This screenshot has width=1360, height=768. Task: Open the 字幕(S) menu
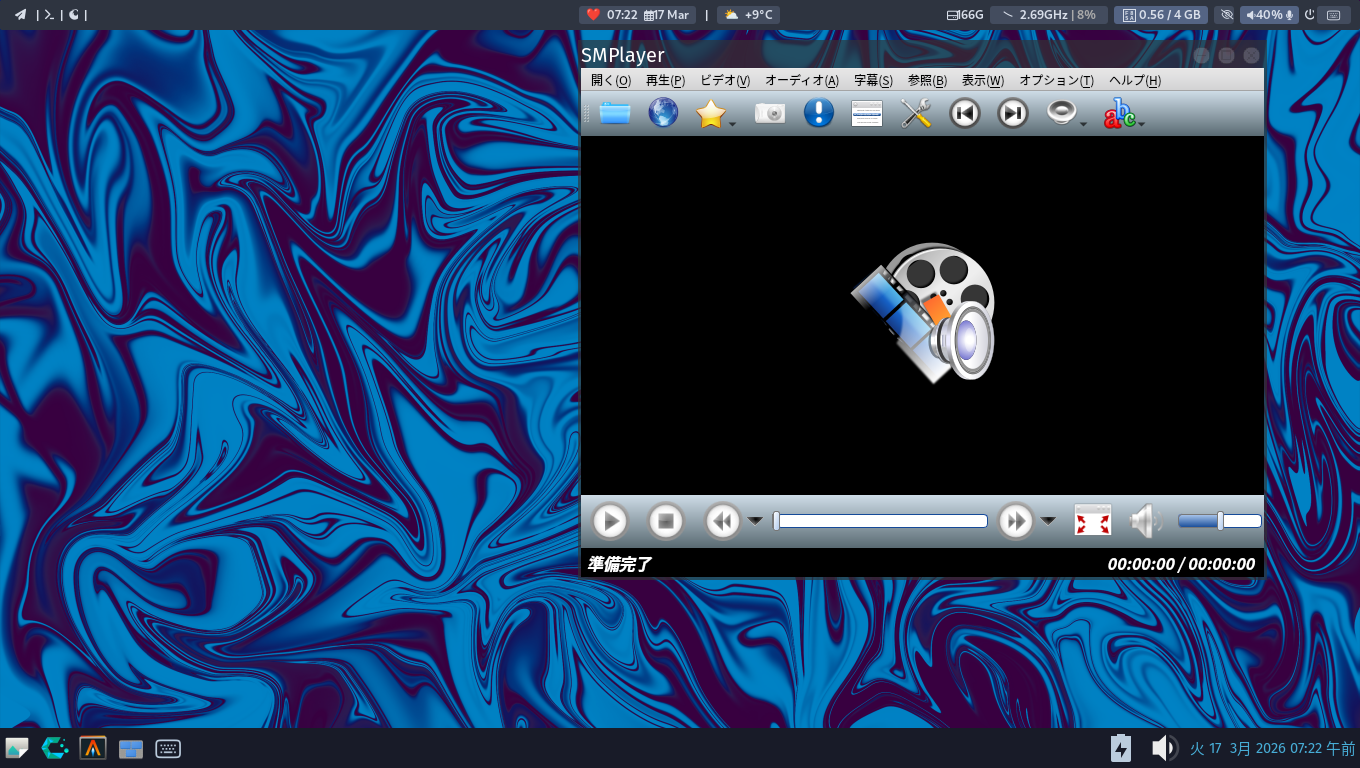click(x=873, y=80)
